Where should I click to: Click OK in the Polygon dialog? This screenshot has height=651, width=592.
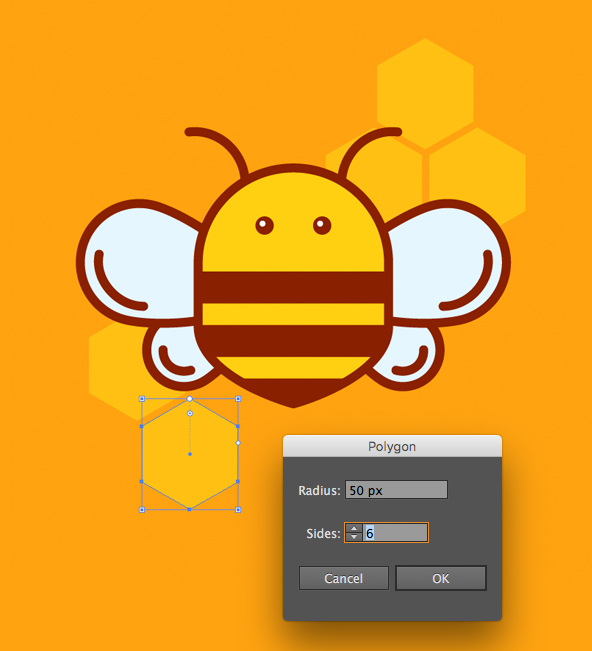point(440,578)
